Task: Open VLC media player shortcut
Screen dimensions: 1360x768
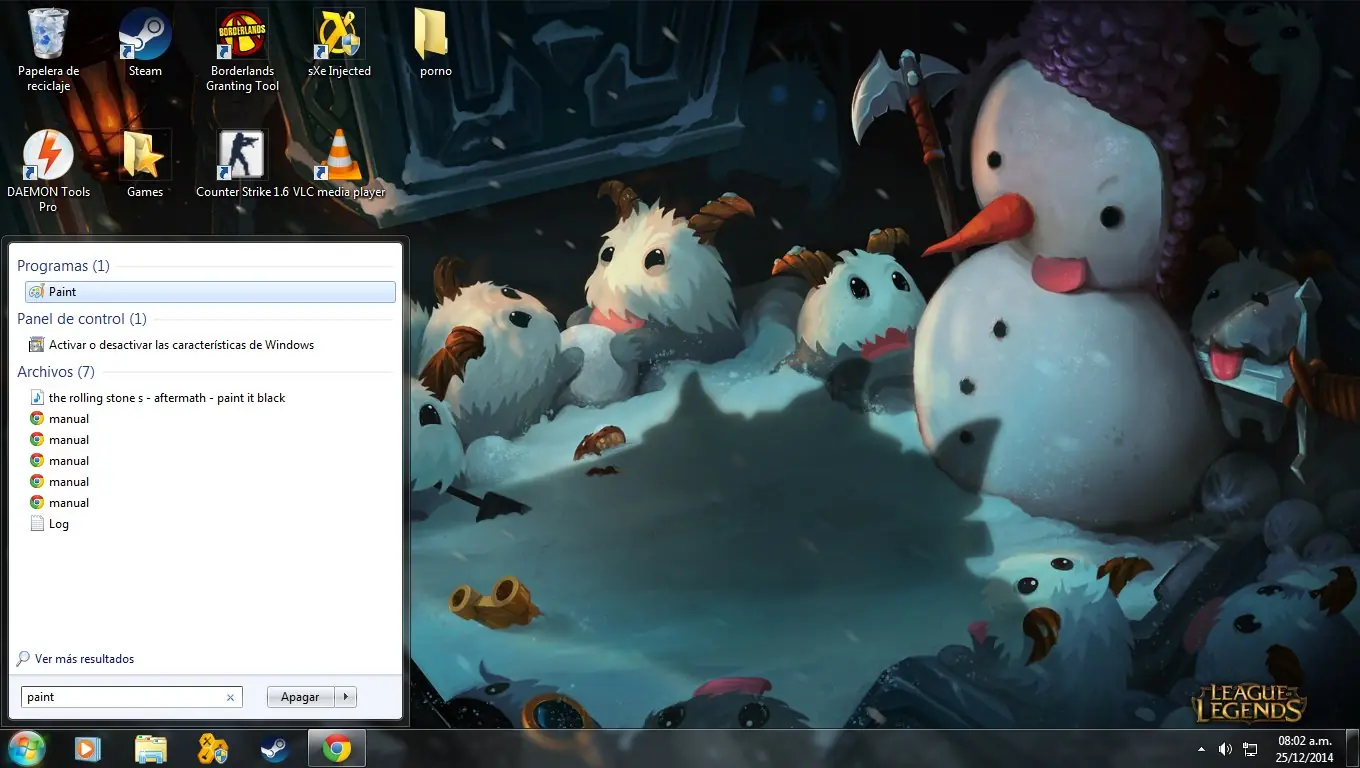Action: coord(340,164)
